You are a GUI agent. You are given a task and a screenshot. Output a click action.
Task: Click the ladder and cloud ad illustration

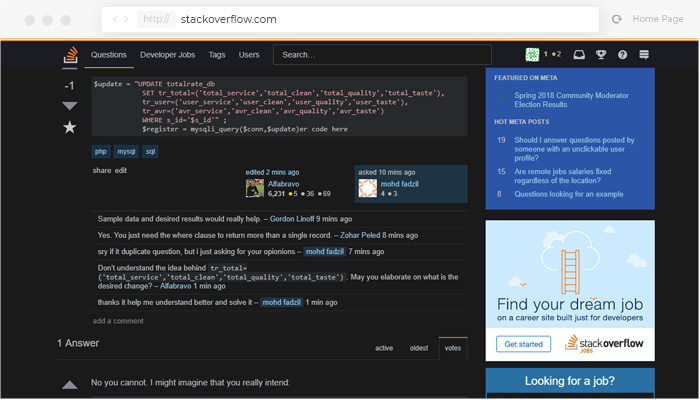click(570, 262)
